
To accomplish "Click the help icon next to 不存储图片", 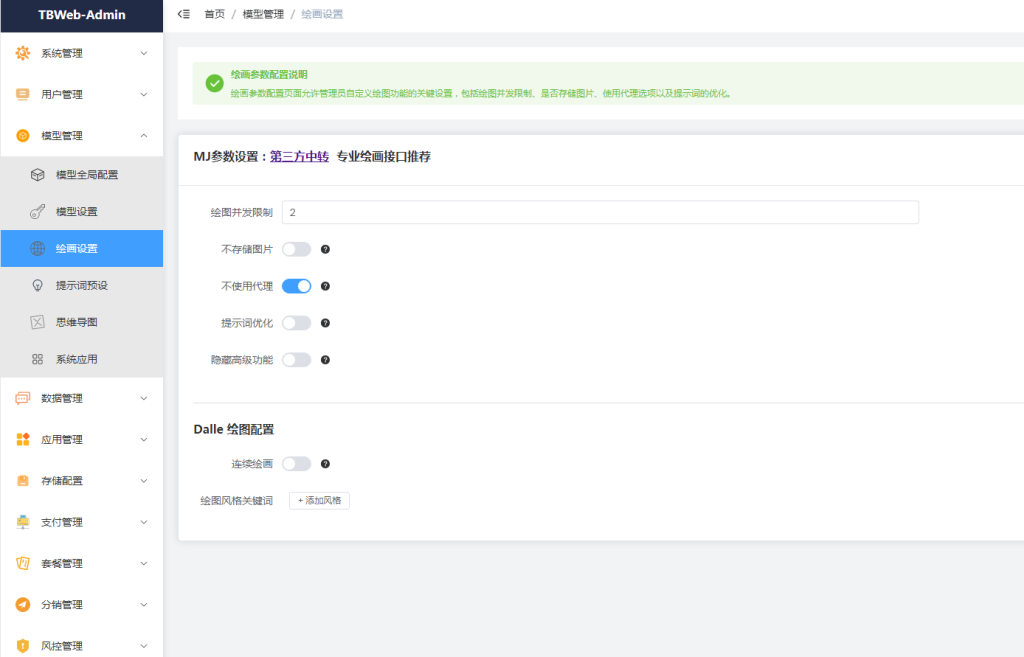I will click(x=325, y=249).
